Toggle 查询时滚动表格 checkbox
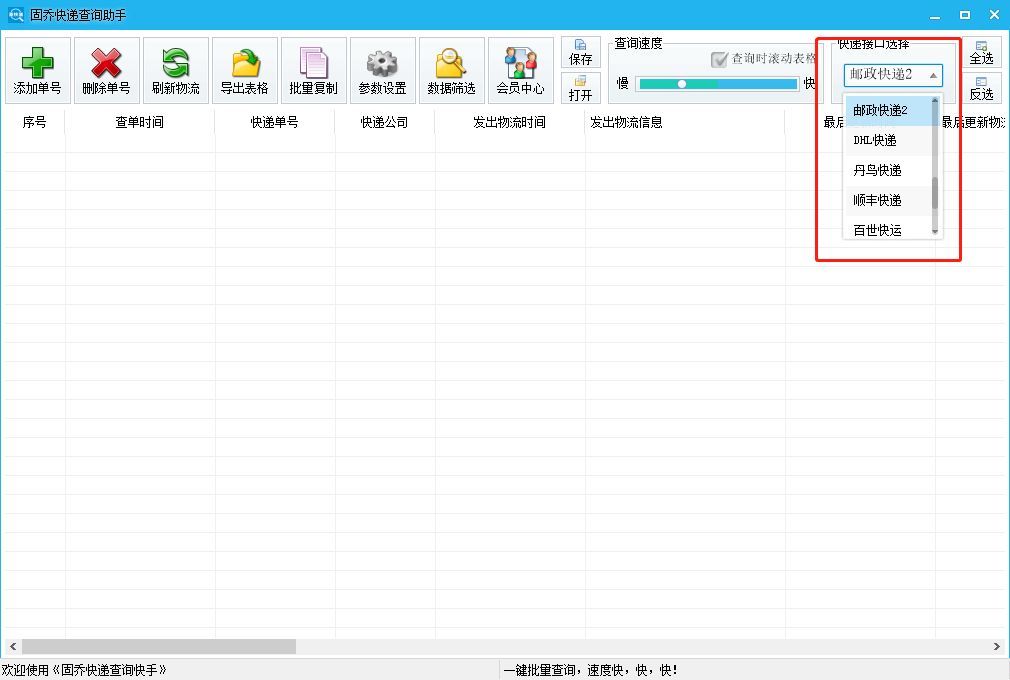1010x680 pixels. [x=719, y=59]
